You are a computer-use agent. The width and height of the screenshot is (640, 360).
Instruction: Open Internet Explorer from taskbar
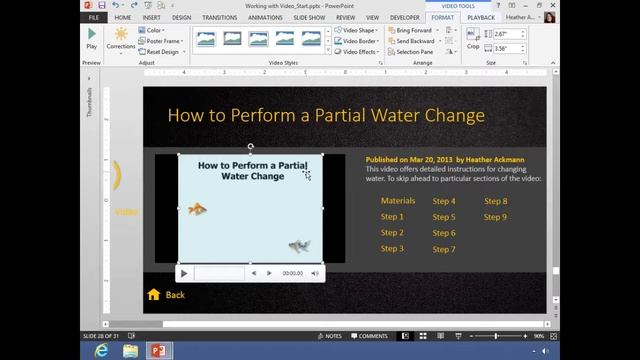[x=101, y=351]
